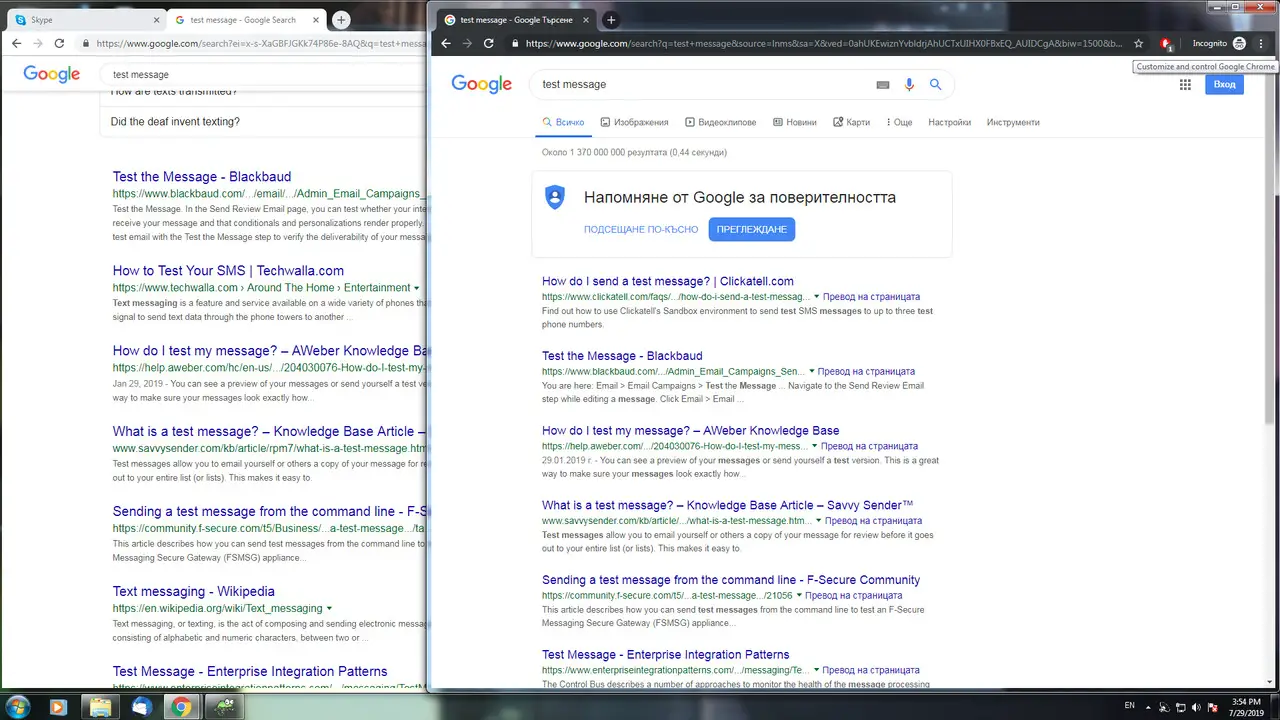Close the Skype tab in the back window
This screenshot has width=1280, height=720.
coord(156,20)
